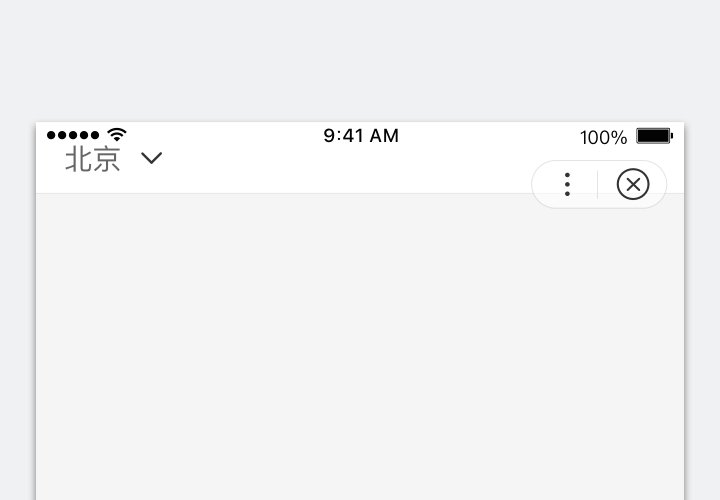
Task: Tap the small tip of the battery icon
Action: pyautogui.click(x=672, y=136)
